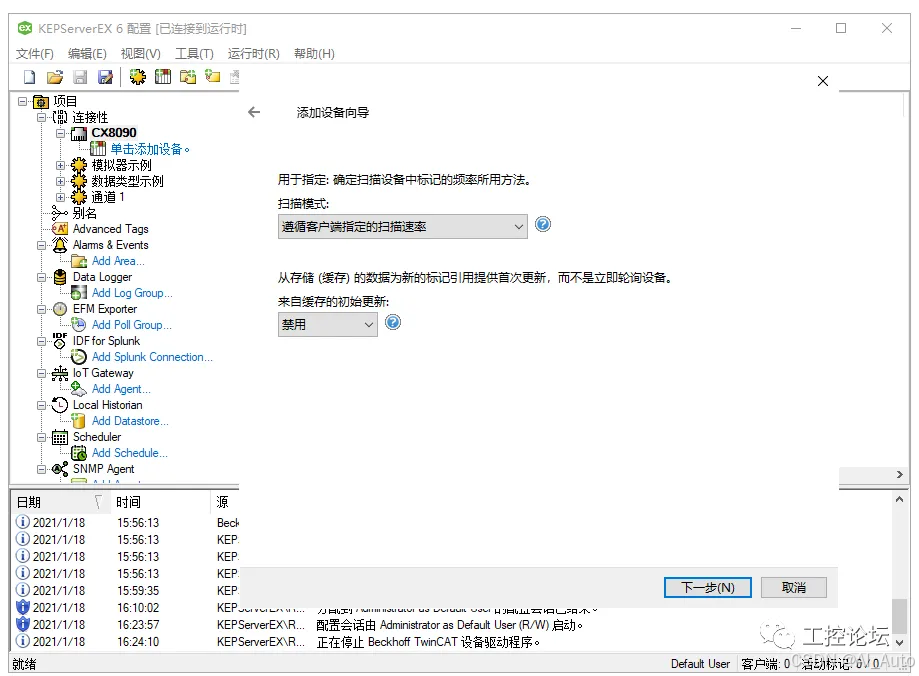Click the New Project toolbar icon
Viewport: 919px width, 676px height.
click(x=29, y=77)
